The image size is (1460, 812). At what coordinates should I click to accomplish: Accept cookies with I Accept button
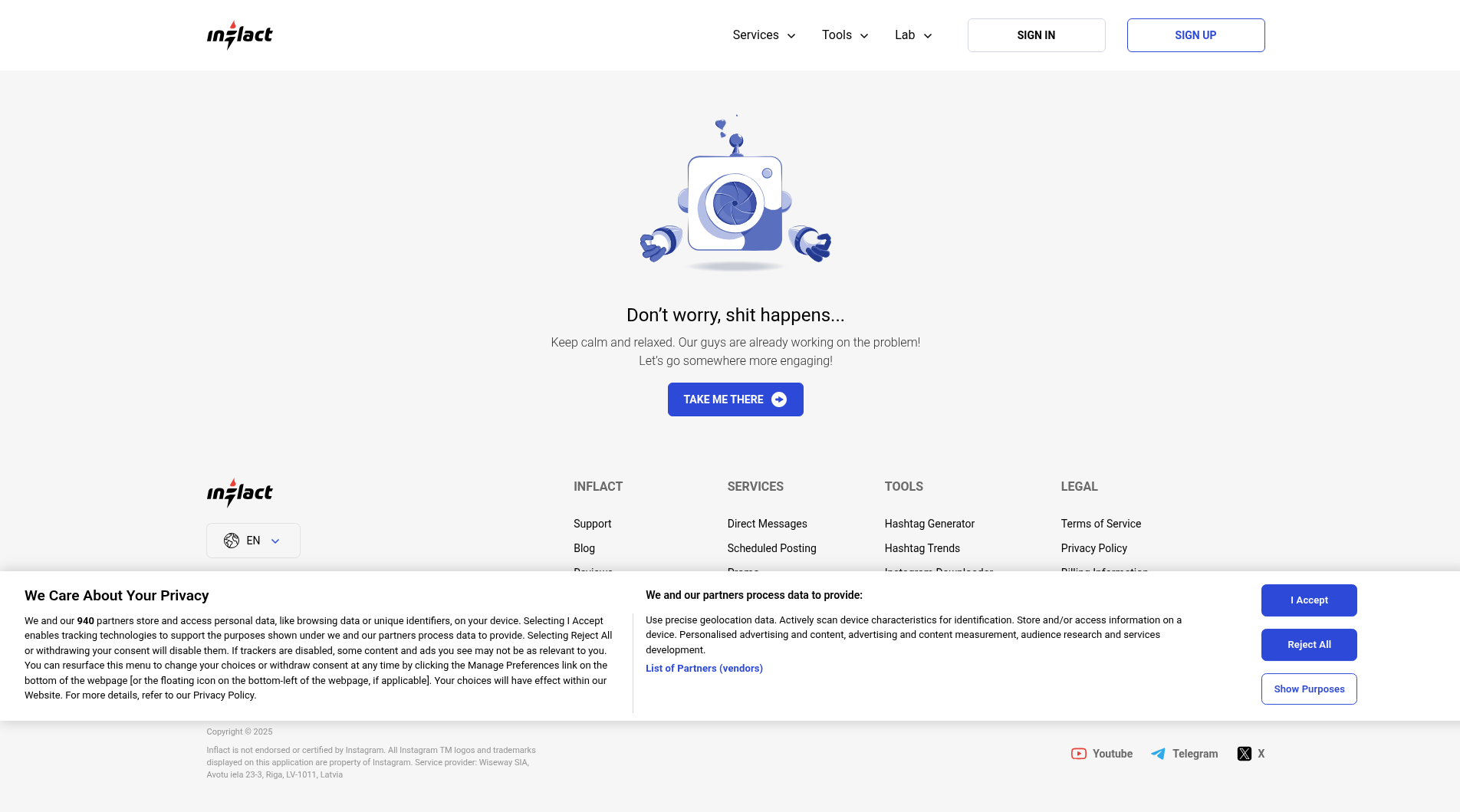pyautogui.click(x=1309, y=600)
